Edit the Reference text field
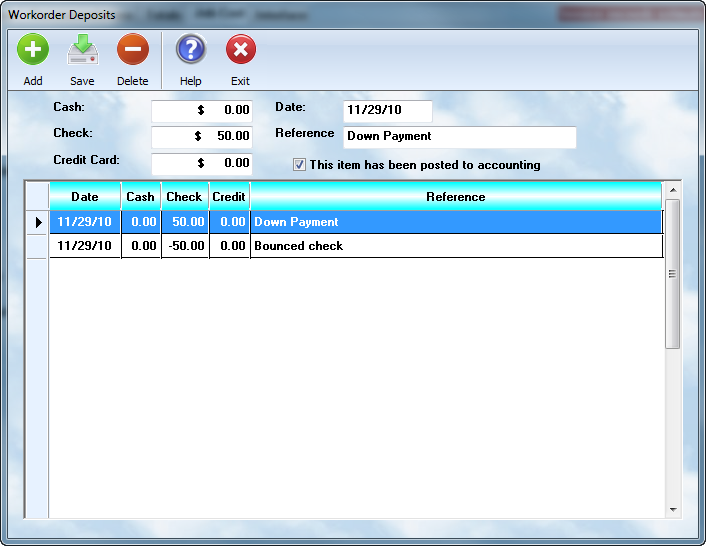The height and width of the screenshot is (546, 706). [x=459, y=137]
